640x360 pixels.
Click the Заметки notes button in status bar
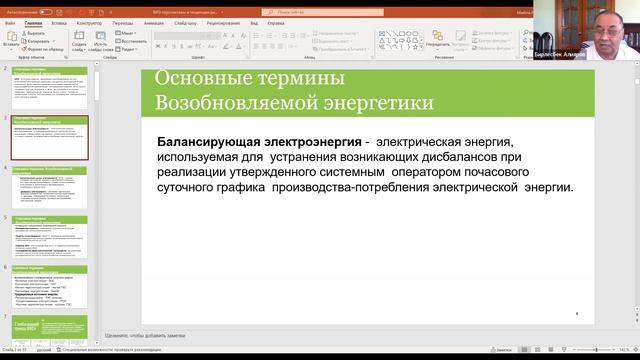[x=502, y=350]
